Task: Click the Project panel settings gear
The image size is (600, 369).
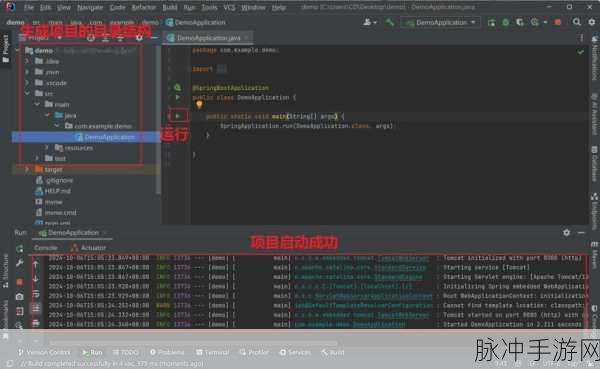Action: (139, 38)
